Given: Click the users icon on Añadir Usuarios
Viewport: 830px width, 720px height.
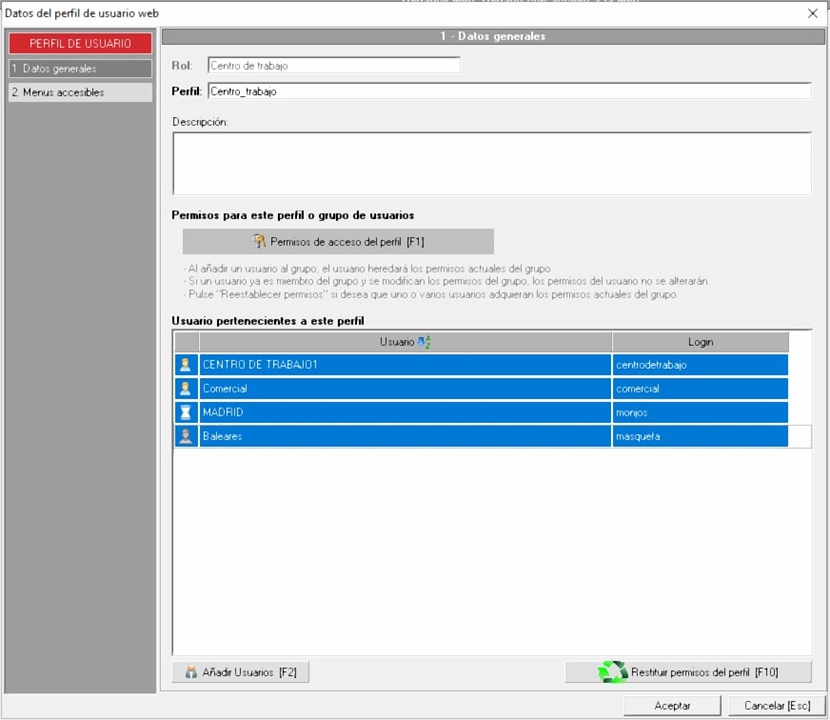Looking at the screenshot, I should 191,673.
